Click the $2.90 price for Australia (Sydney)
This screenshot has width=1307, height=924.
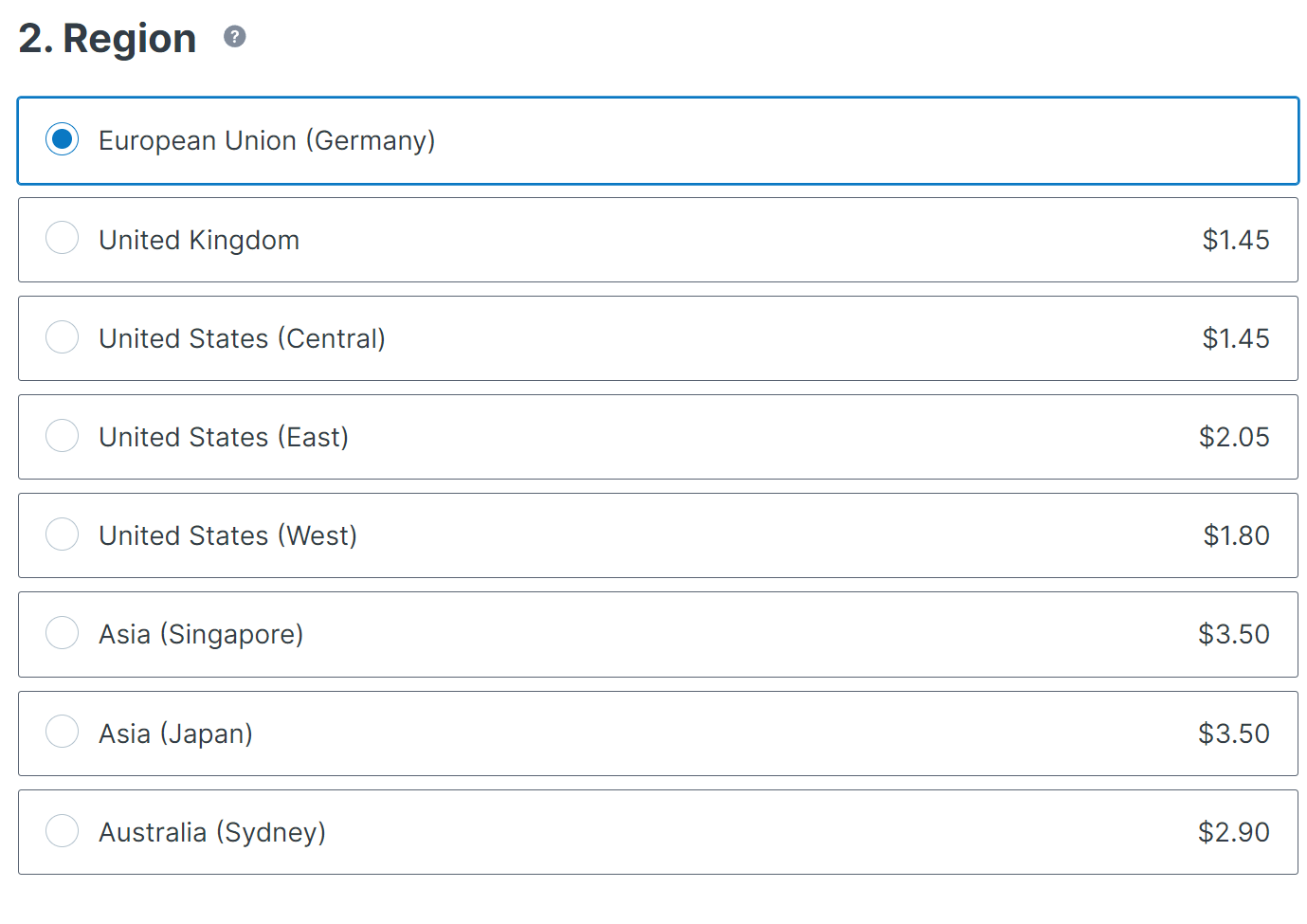tap(1234, 832)
